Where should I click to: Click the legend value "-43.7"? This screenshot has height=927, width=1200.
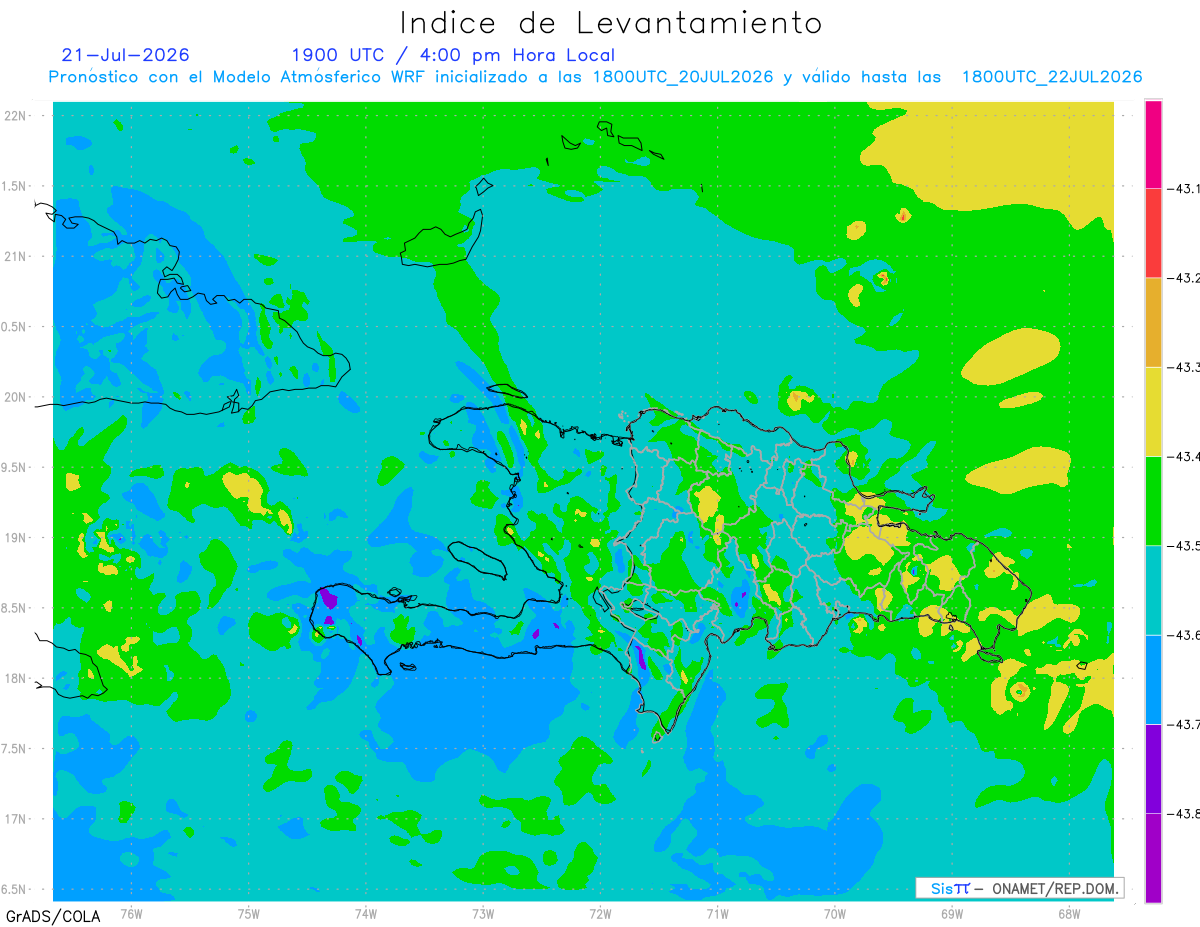click(1184, 724)
